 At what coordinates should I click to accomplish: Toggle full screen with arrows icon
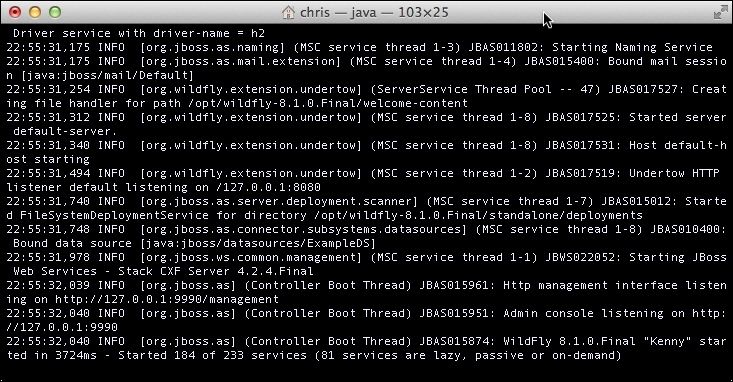tap(720, 13)
